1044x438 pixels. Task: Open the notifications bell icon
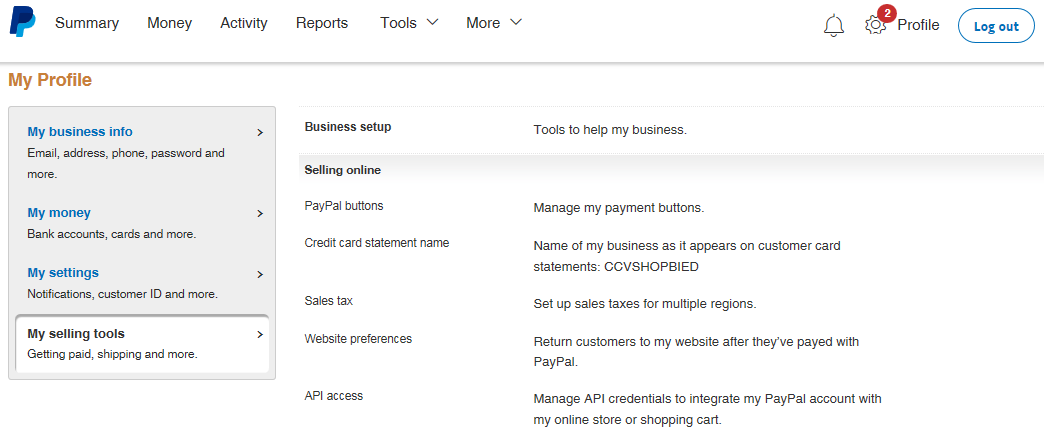[x=833, y=26]
